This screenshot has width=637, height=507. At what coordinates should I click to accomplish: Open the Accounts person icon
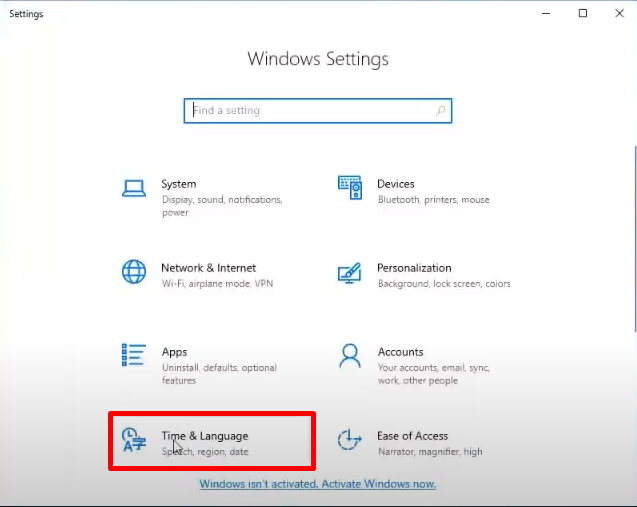coord(350,356)
